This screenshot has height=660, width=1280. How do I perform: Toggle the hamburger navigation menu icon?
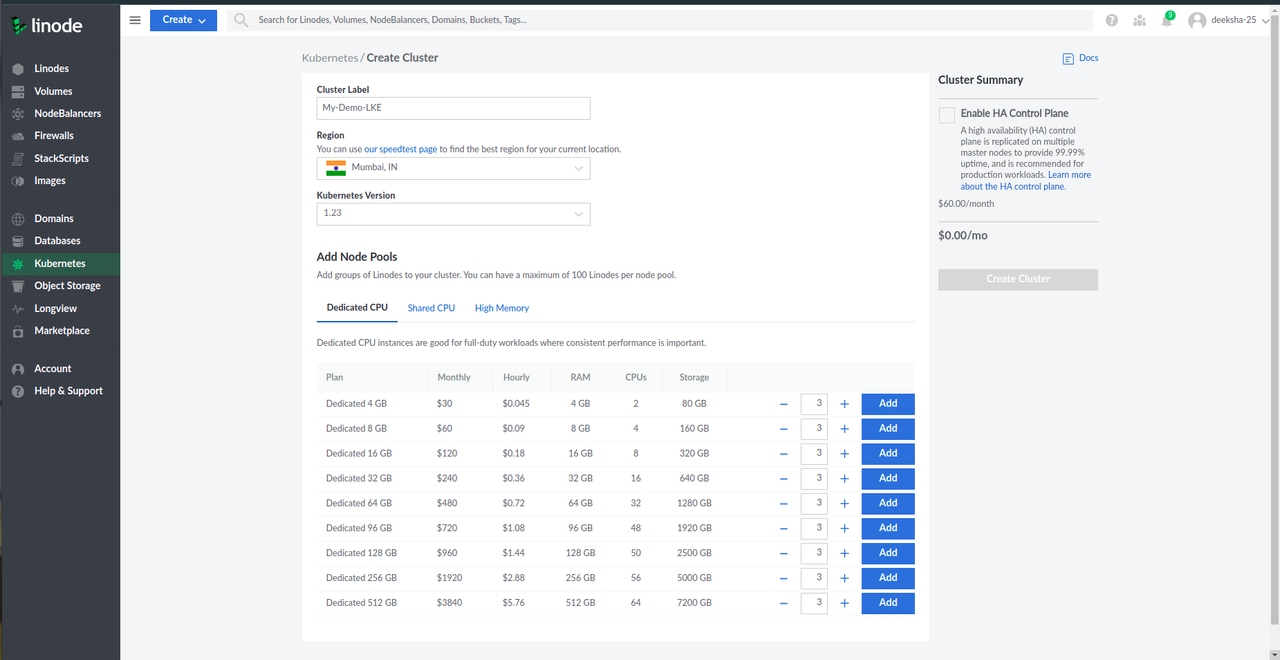[x=135, y=20]
